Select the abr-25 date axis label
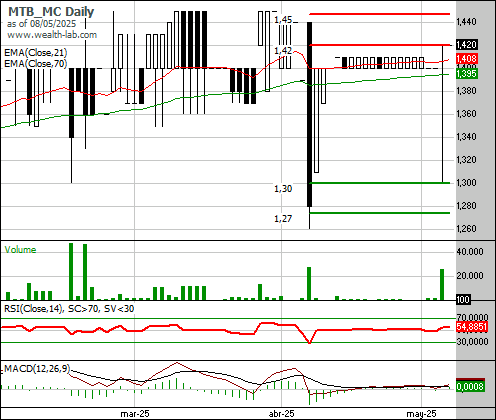This screenshot has width=496, height=420. (x=281, y=414)
